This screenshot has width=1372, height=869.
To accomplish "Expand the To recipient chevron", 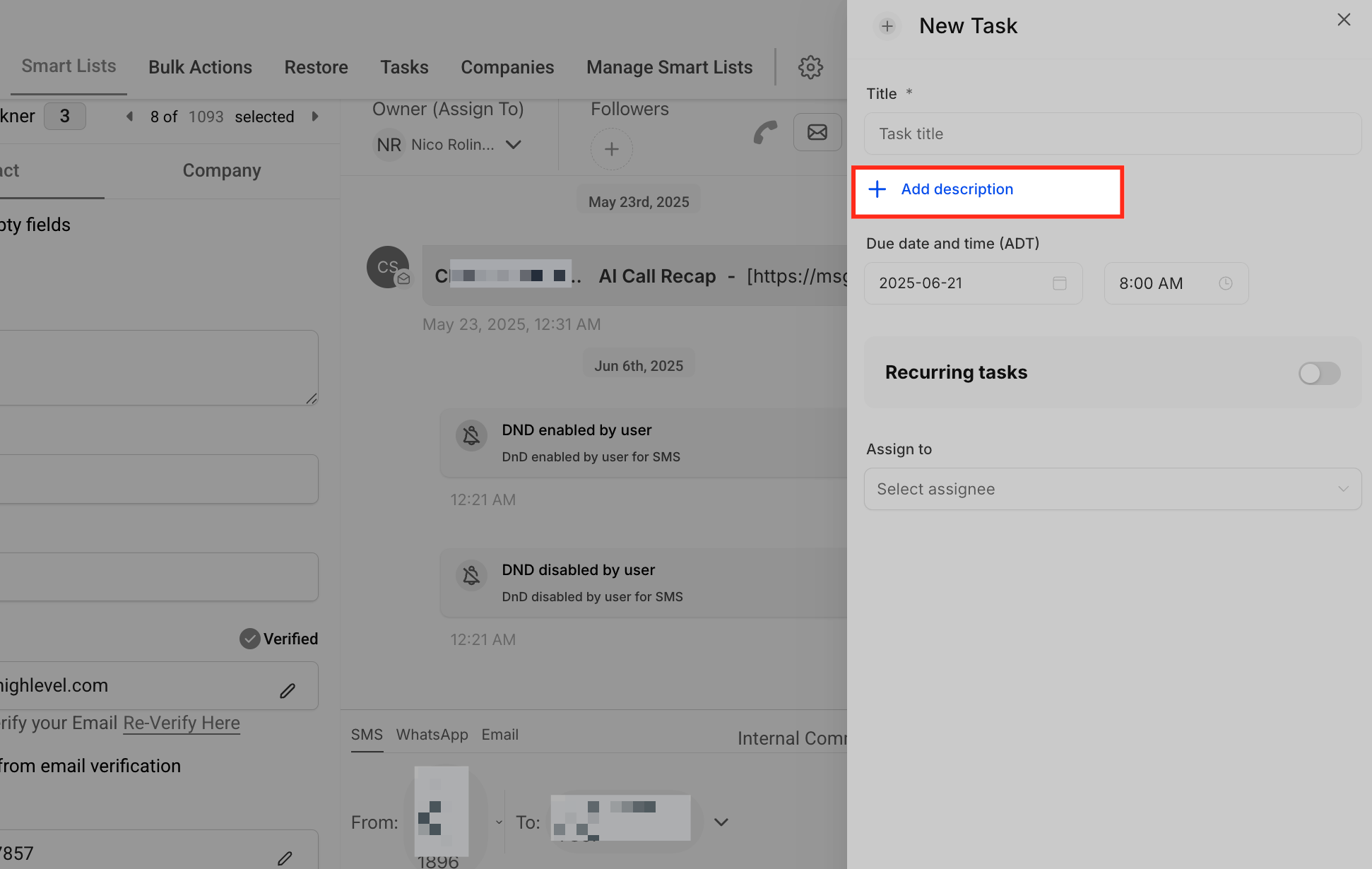I will point(721,822).
